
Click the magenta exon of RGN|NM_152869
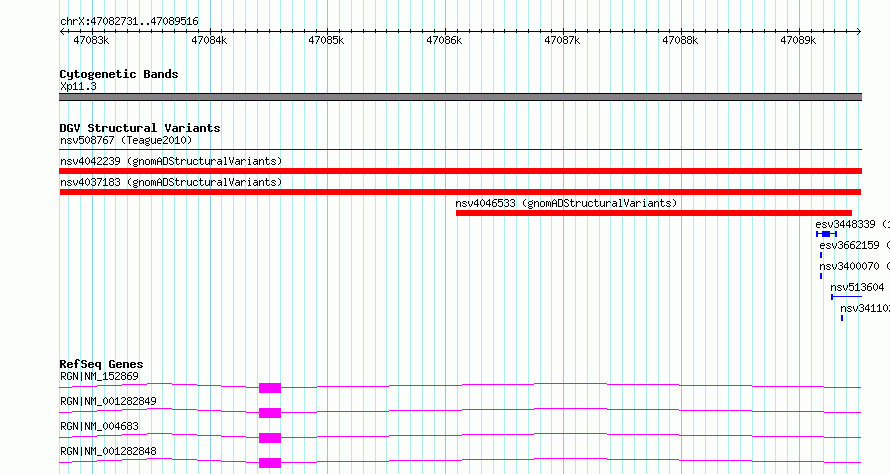270,388
